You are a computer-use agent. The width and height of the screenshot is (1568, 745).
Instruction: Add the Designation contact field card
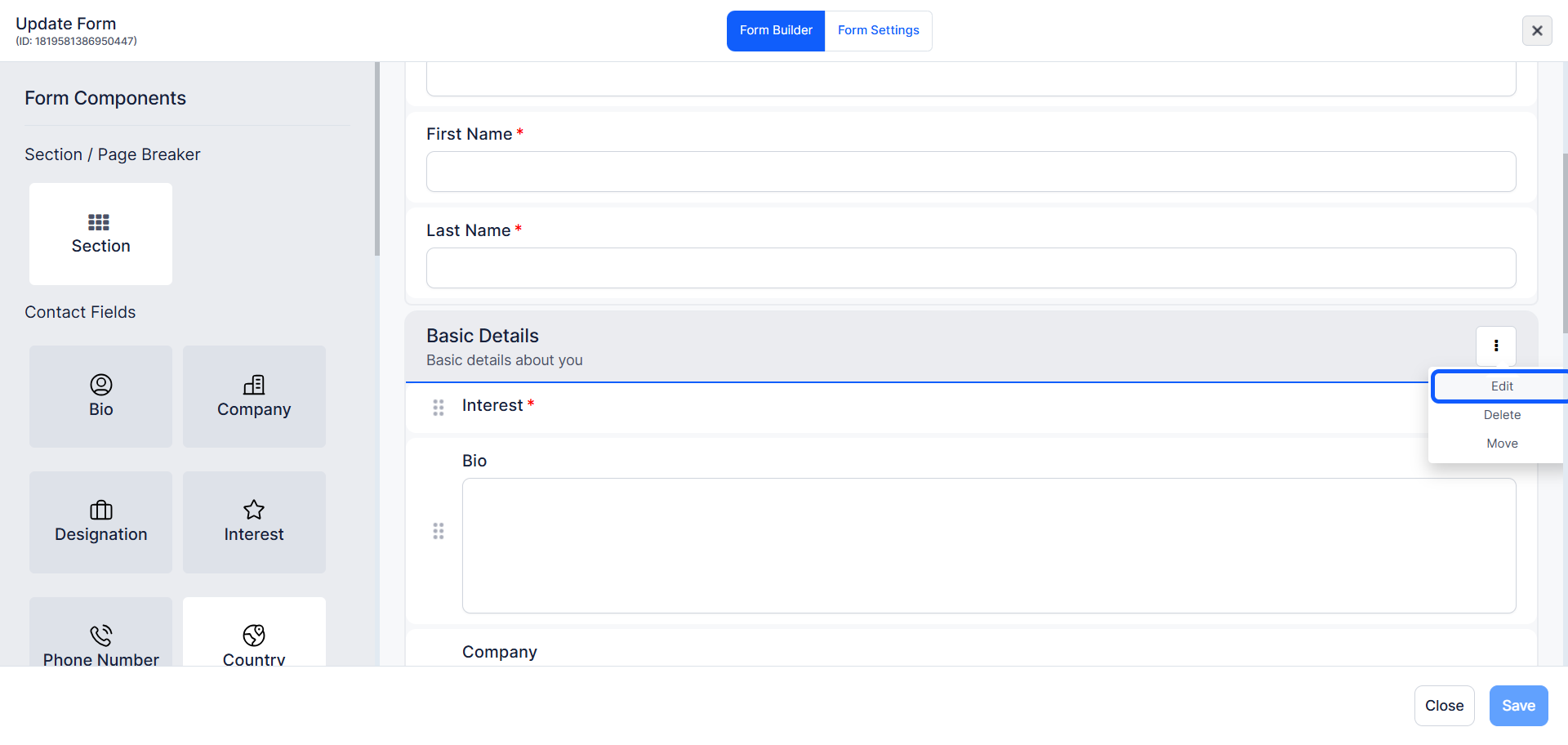tap(100, 522)
